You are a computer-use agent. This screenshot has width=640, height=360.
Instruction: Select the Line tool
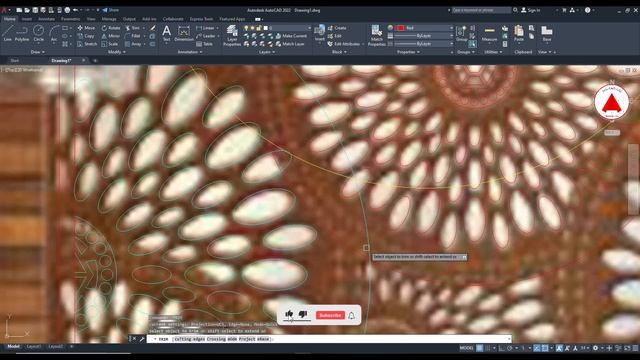8,33
